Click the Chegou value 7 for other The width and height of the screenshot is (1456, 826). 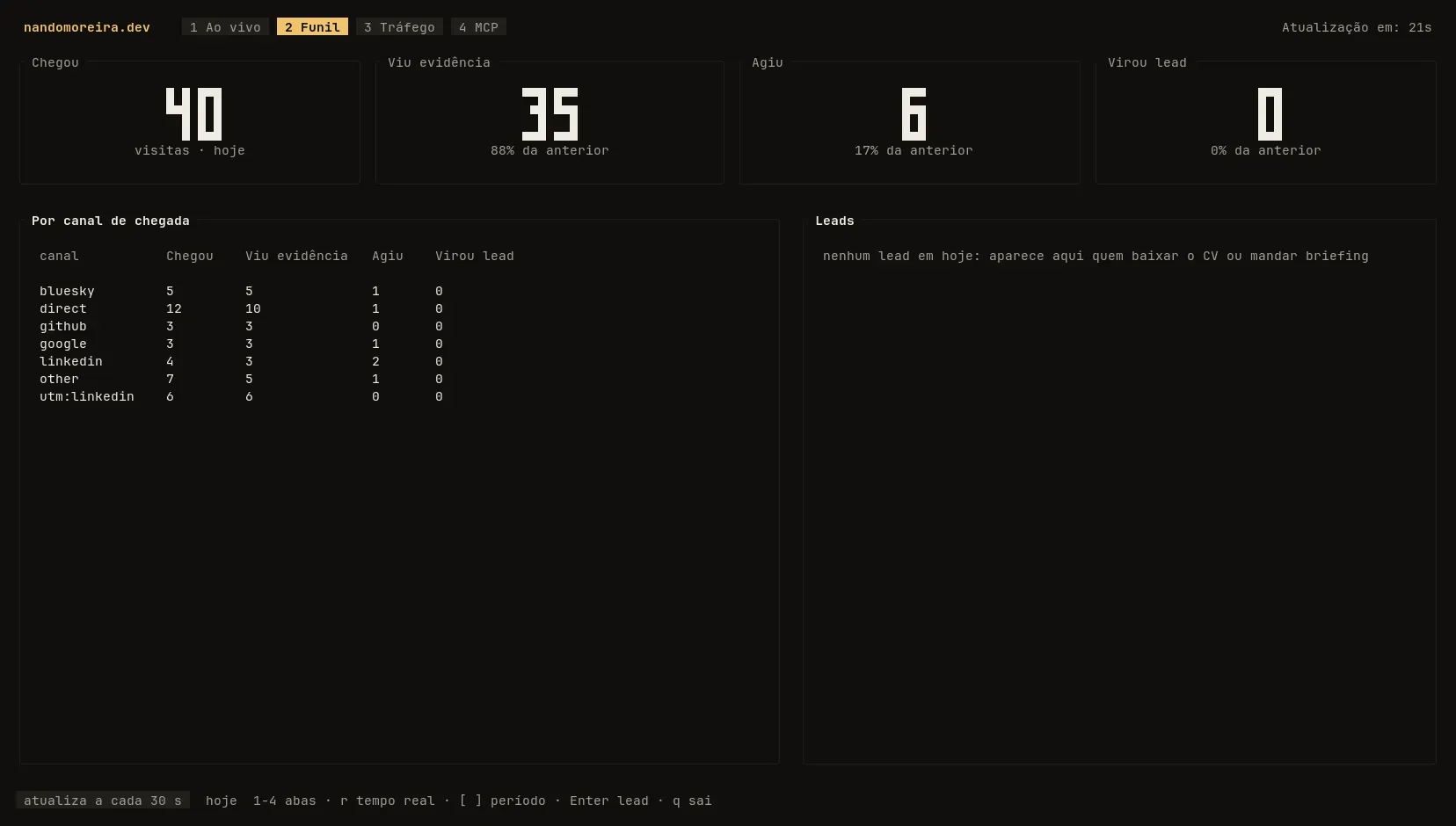(170, 379)
